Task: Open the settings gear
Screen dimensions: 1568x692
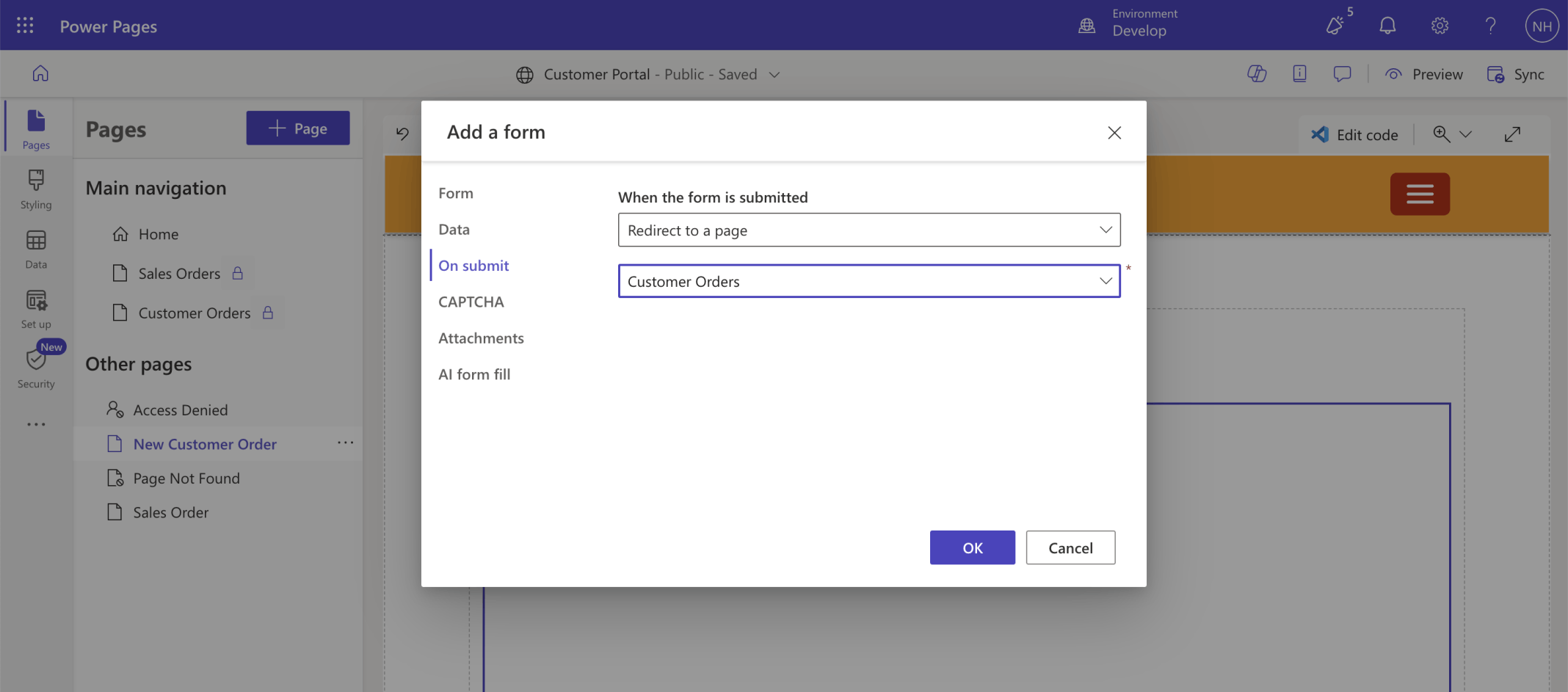Action: (x=1440, y=26)
